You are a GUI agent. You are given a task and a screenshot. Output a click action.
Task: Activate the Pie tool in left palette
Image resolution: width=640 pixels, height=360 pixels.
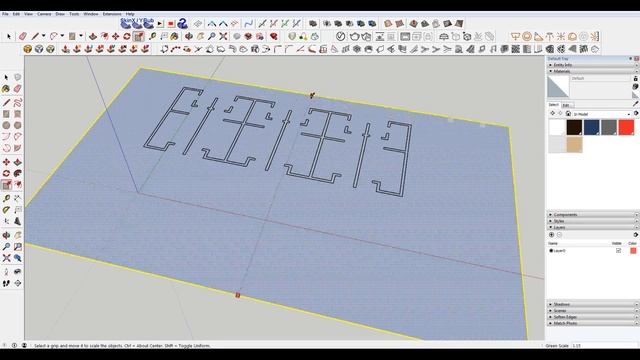tap(18, 148)
